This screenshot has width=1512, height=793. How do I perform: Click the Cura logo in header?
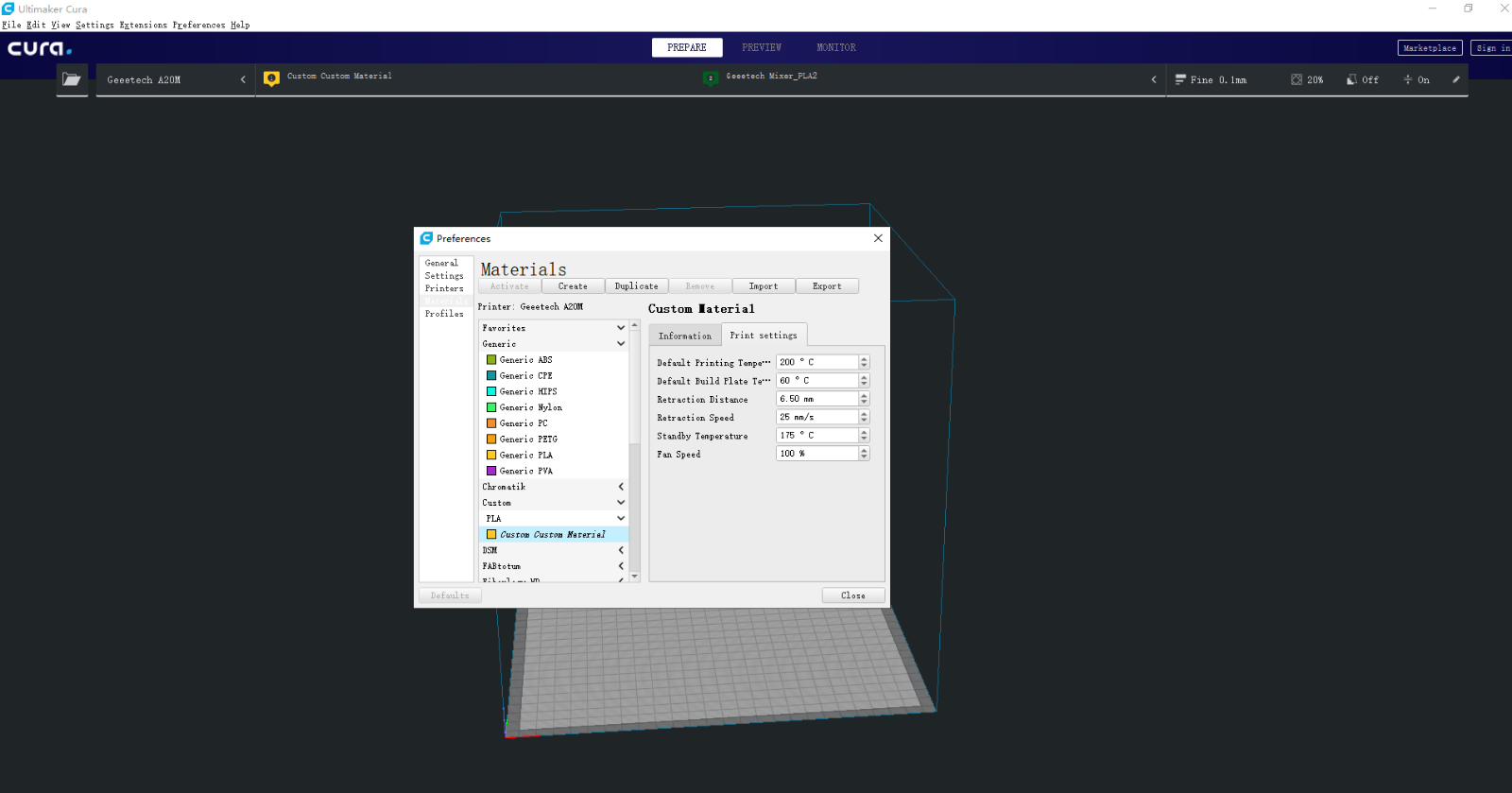[40, 48]
